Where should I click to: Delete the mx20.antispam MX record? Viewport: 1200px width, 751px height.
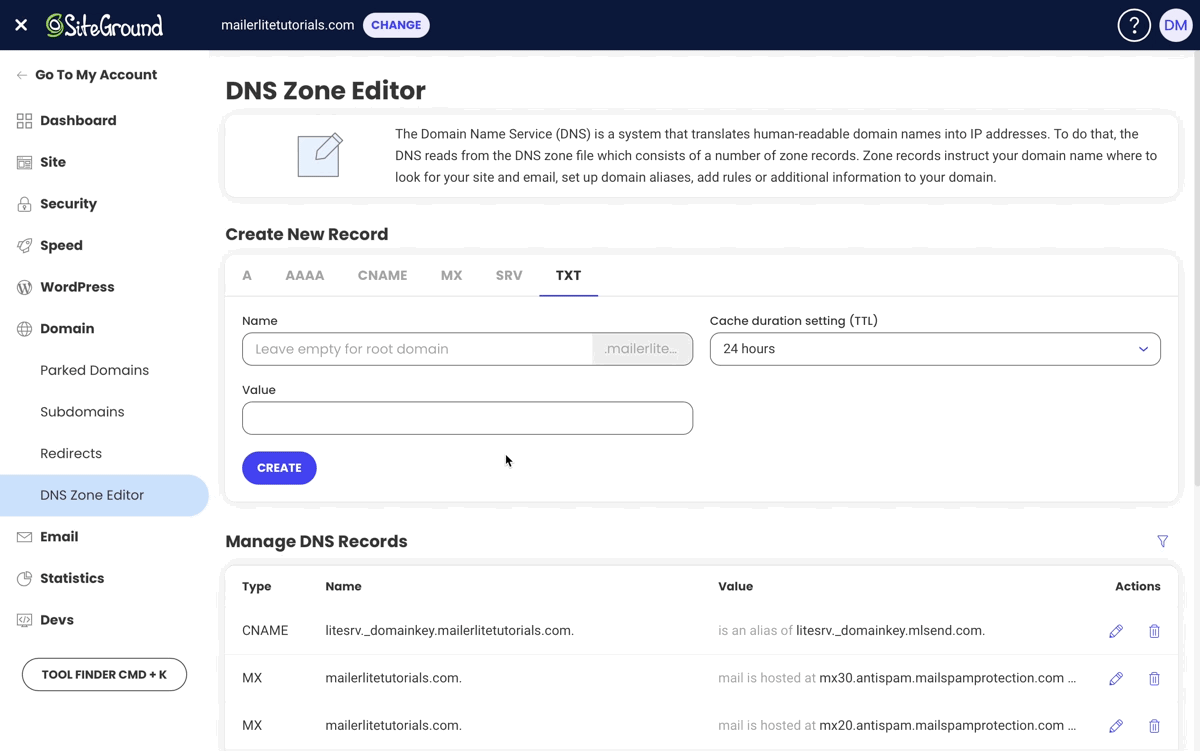click(x=1154, y=725)
